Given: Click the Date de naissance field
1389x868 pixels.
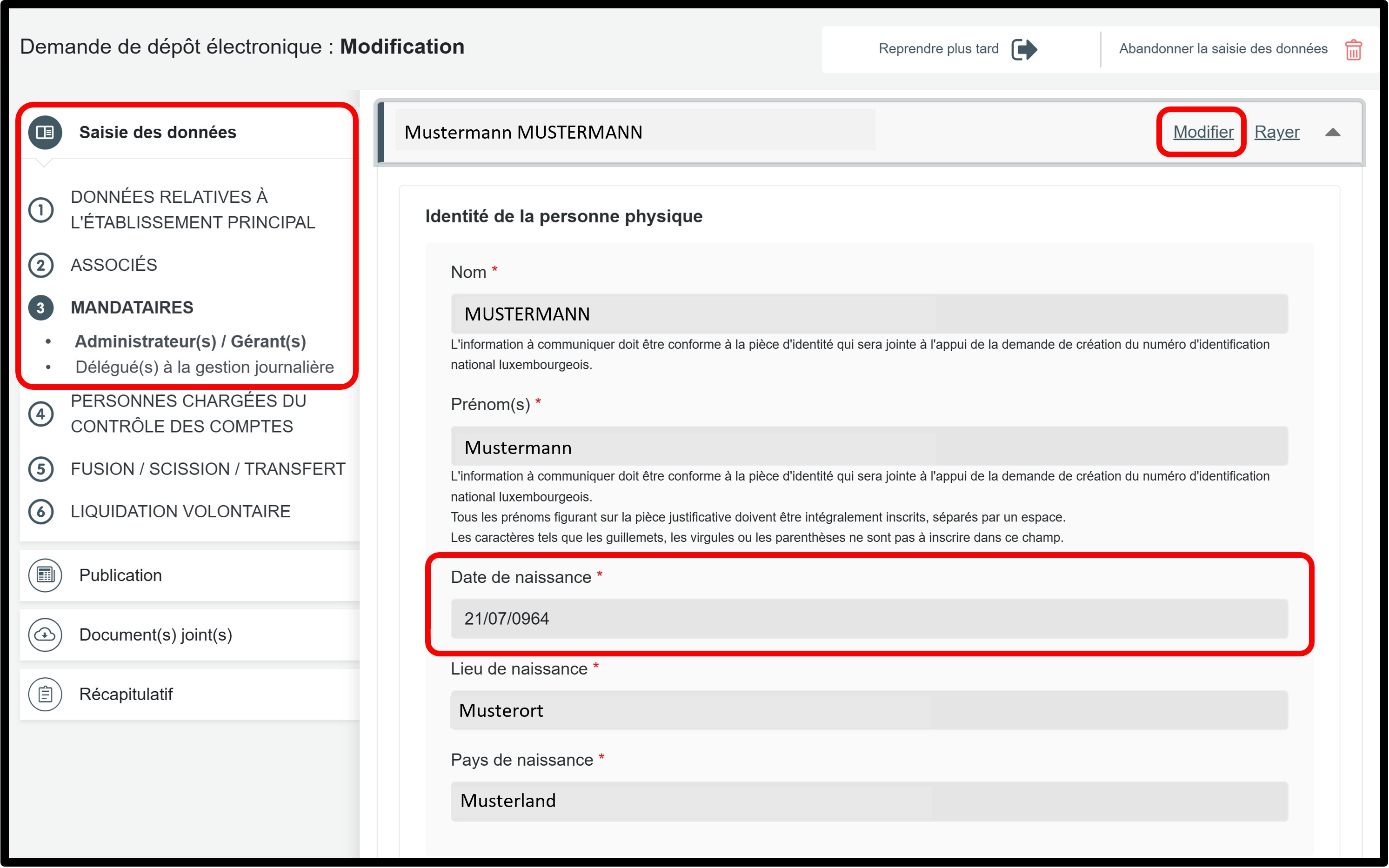Looking at the screenshot, I should pyautogui.click(x=868, y=618).
